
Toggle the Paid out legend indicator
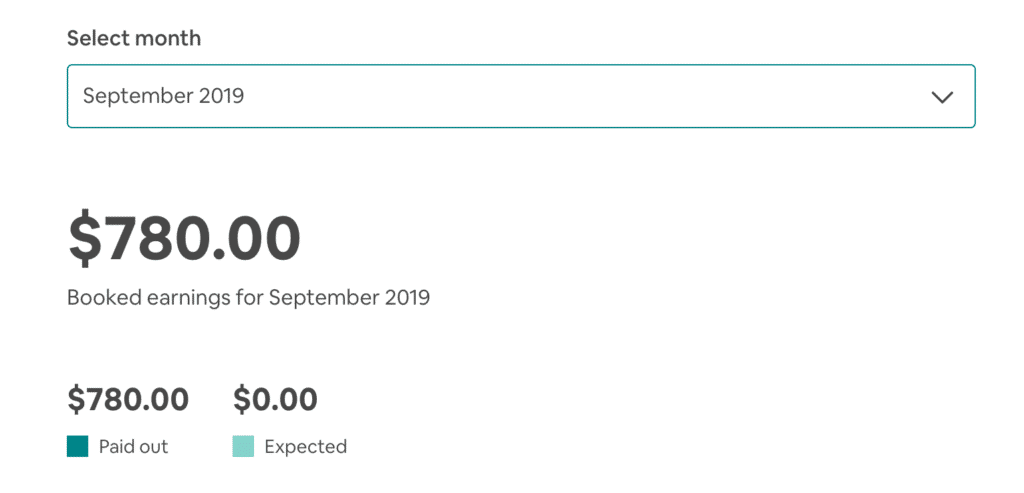(x=78, y=447)
